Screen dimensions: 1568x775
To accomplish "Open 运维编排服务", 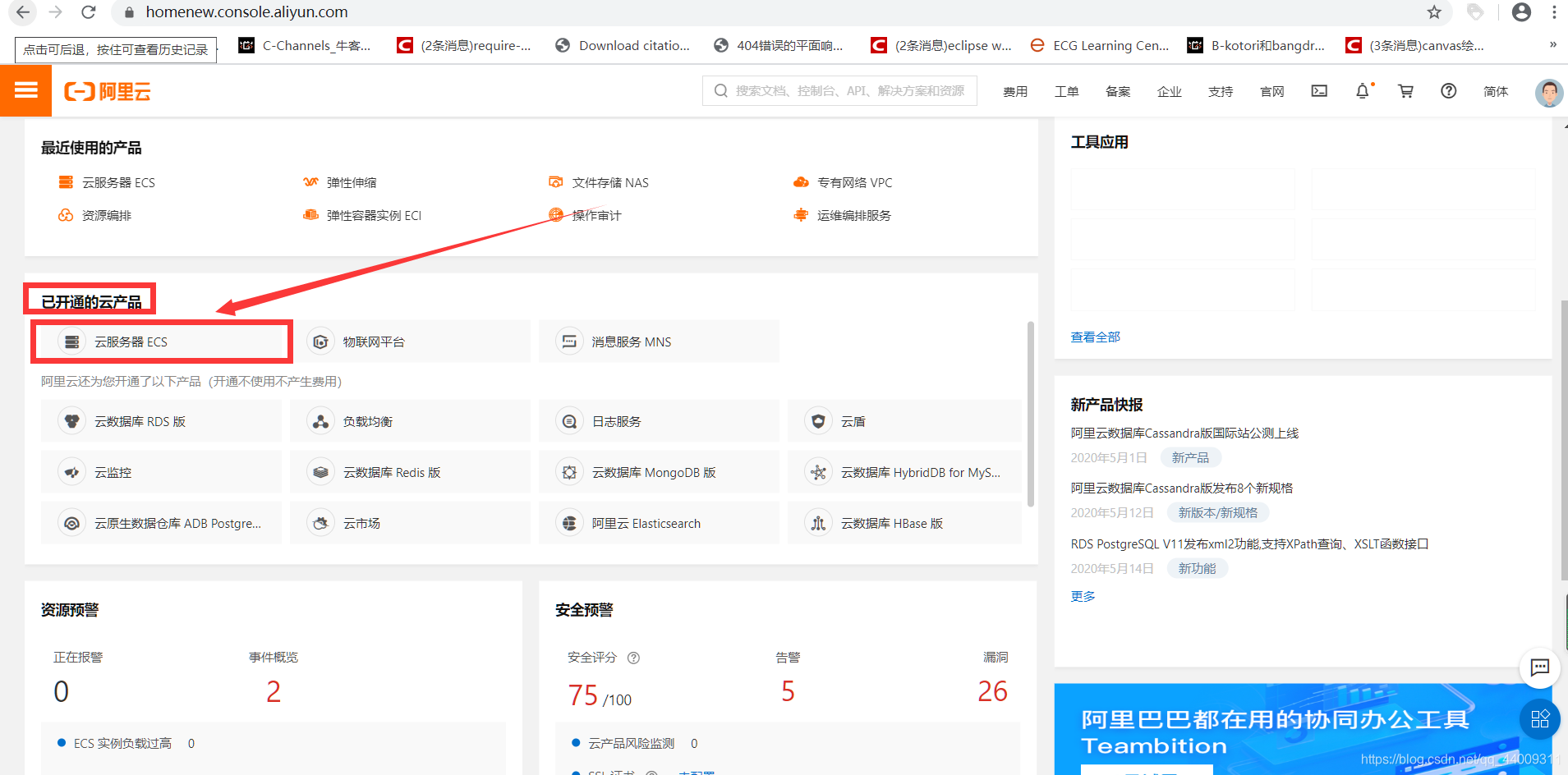I will [843, 215].
